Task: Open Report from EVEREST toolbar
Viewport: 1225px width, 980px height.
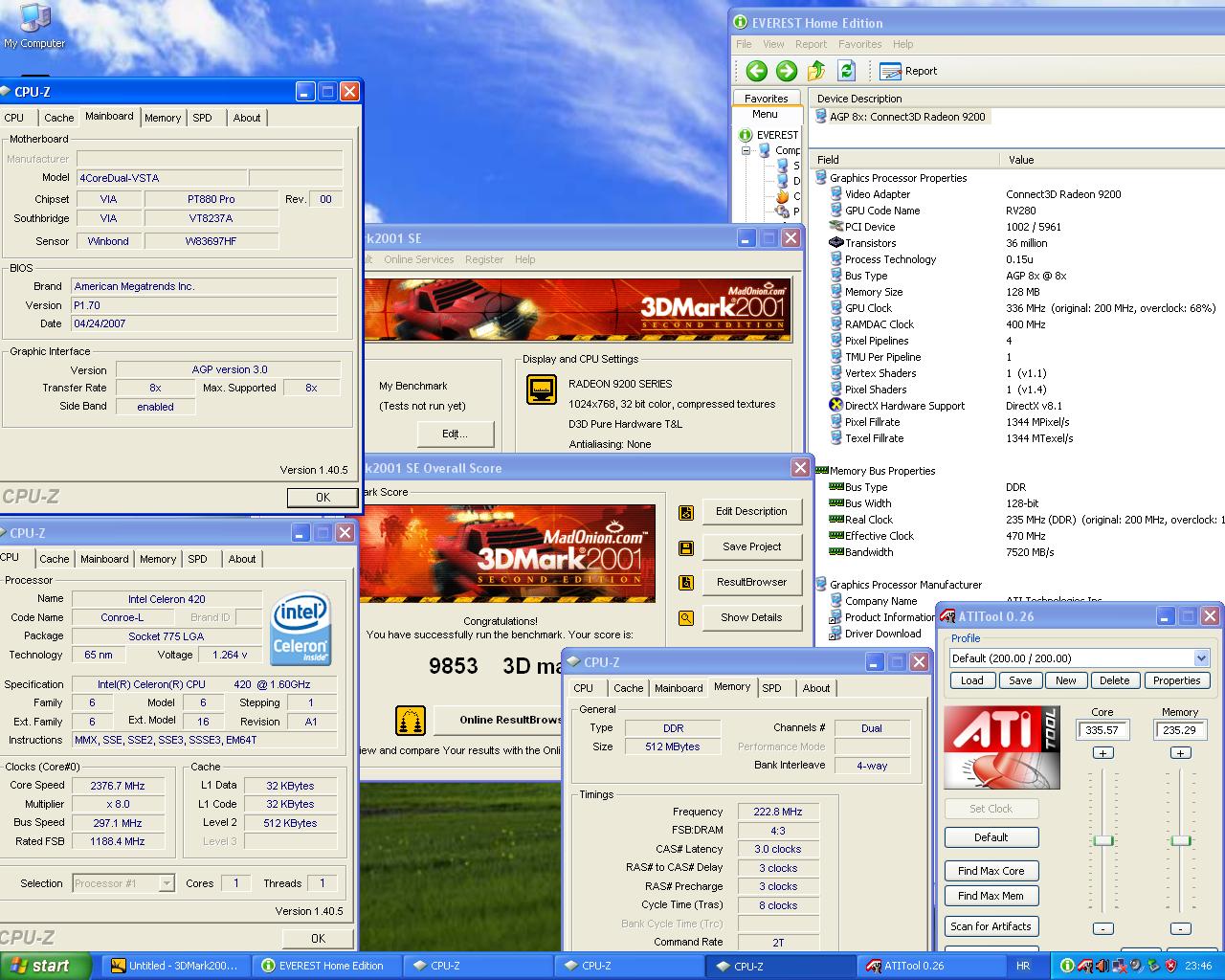Action: coord(908,71)
